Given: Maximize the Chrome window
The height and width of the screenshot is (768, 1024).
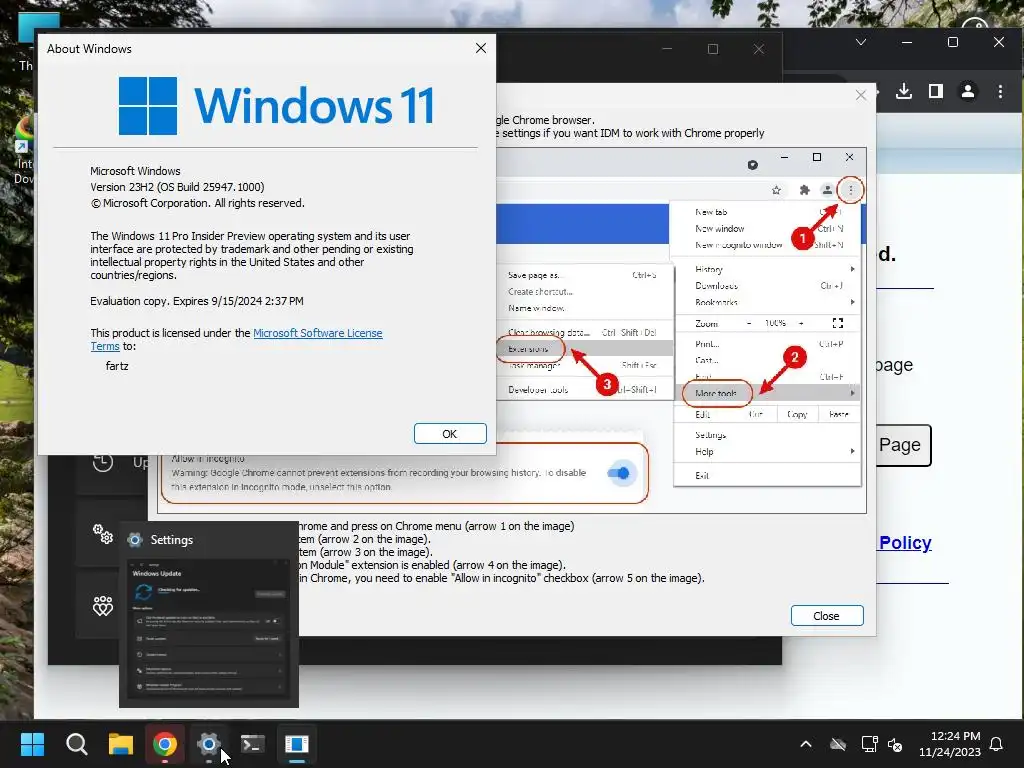Looking at the screenshot, I should click(953, 42).
